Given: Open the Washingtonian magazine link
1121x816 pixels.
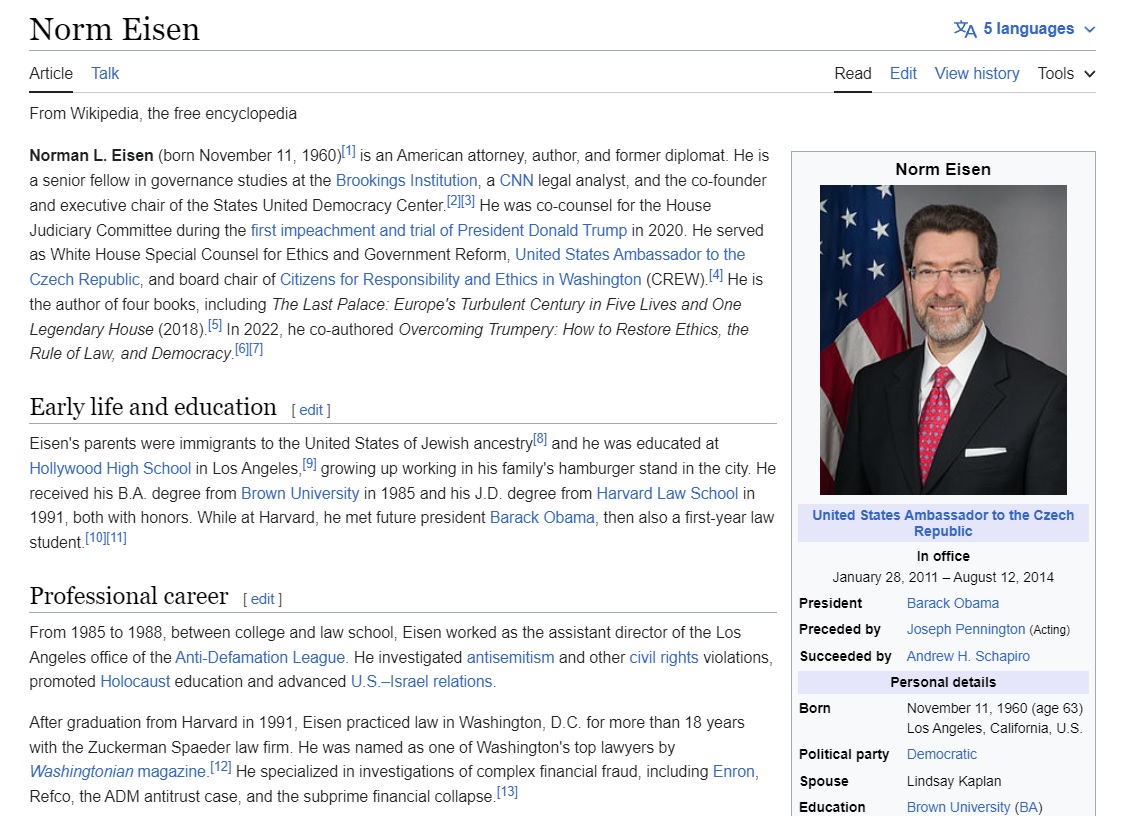Looking at the screenshot, I should point(117,772).
